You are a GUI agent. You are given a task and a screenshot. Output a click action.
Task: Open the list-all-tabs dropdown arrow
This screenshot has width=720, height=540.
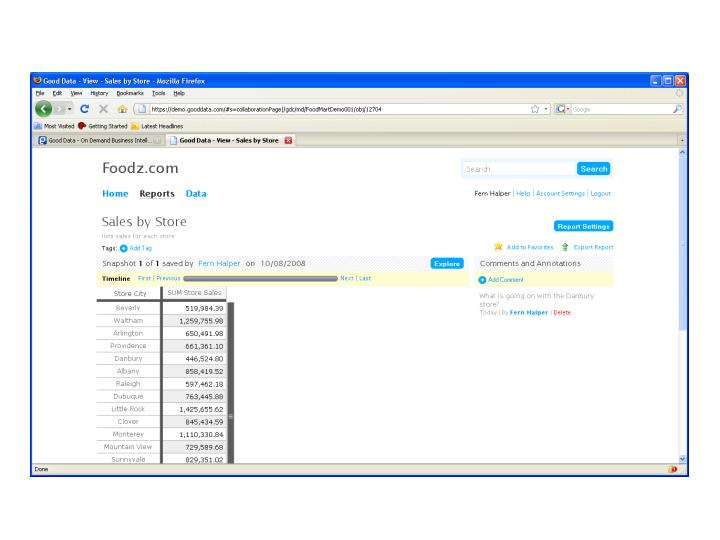click(x=682, y=140)
